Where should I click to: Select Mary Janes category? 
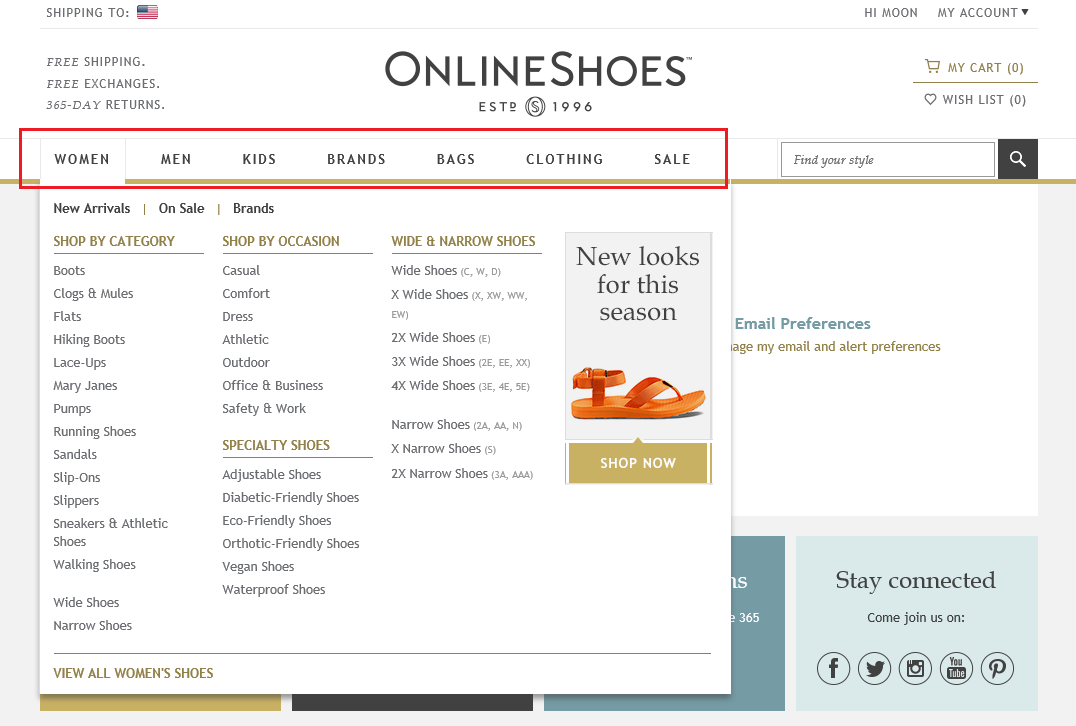(x=85, y=386)
